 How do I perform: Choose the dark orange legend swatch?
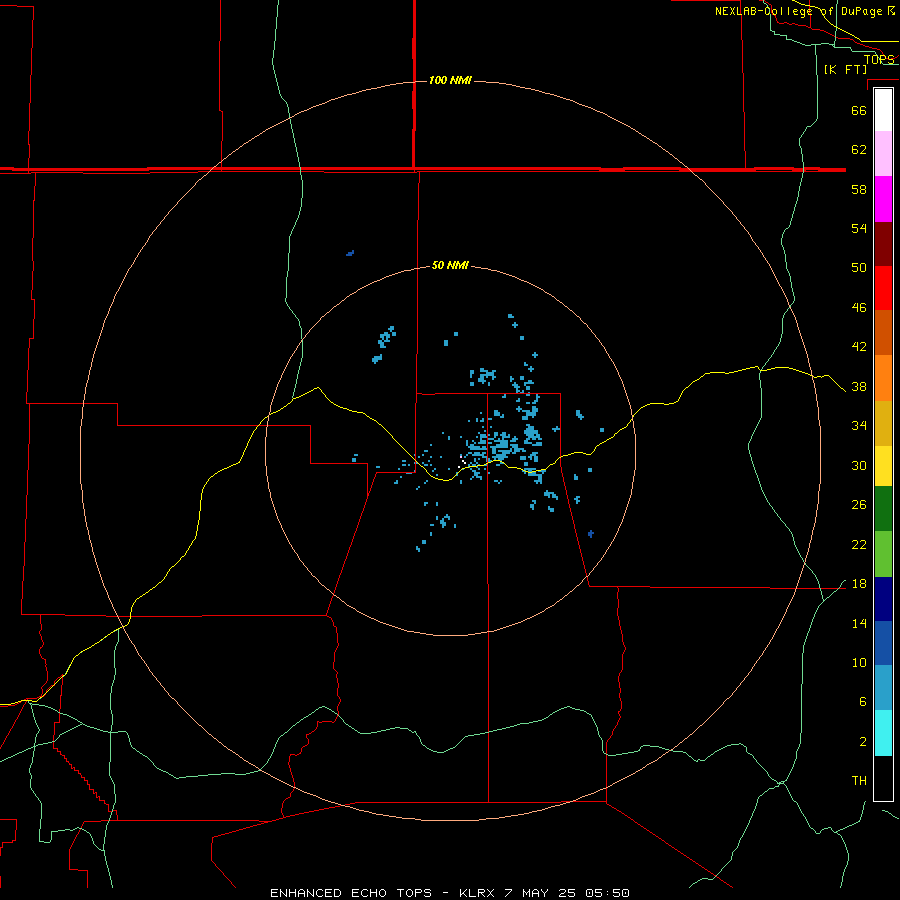(x=883, y=333)
